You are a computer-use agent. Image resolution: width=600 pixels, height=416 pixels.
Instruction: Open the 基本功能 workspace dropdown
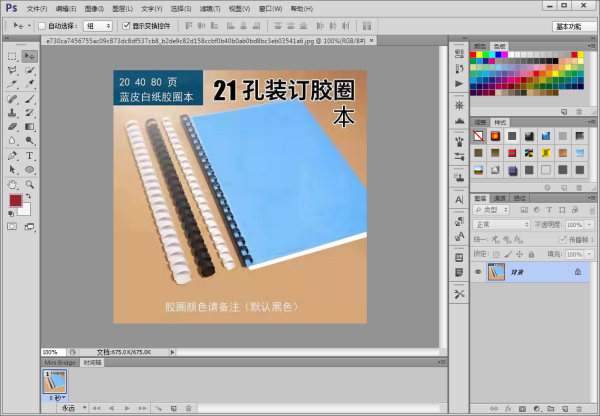[x=573, y=26]
